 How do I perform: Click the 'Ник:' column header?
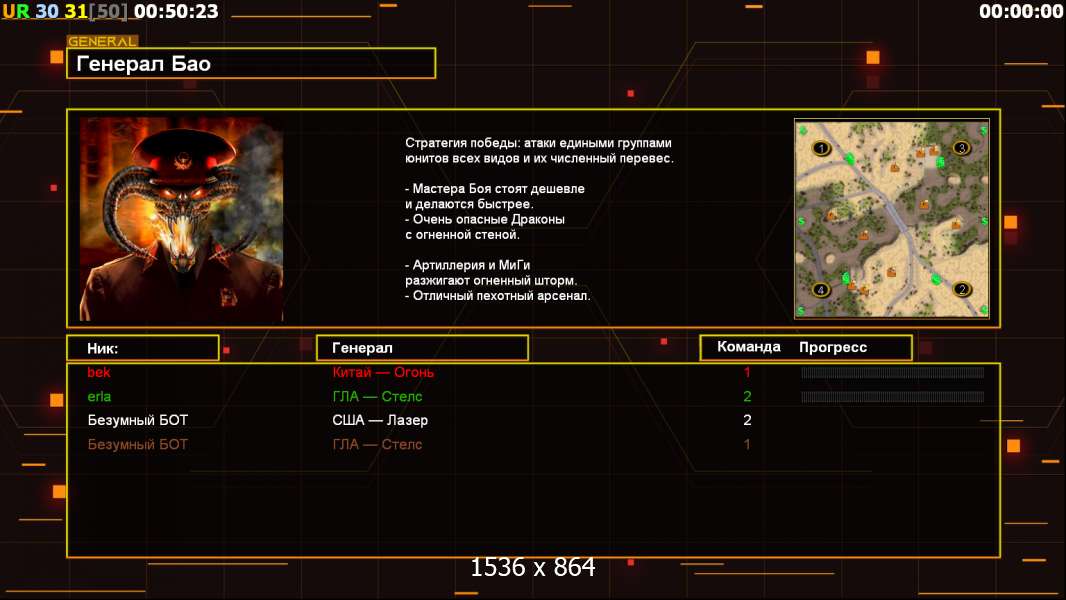click(x=143, y=348)
